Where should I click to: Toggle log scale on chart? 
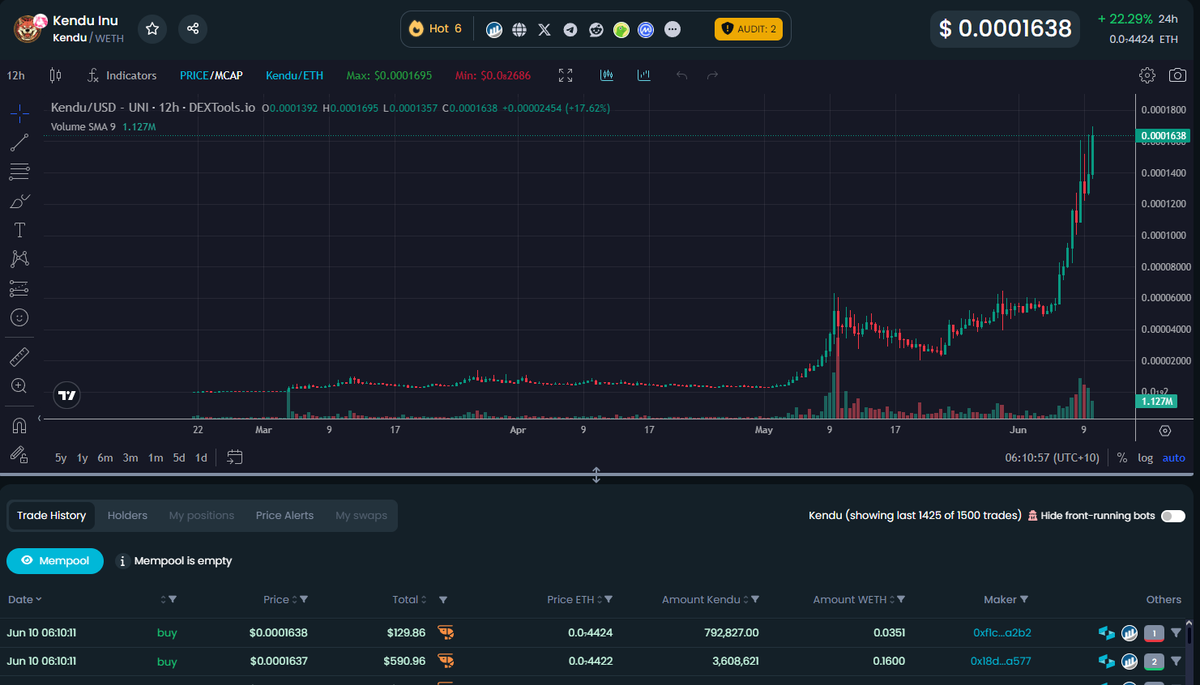(1145, 458)
